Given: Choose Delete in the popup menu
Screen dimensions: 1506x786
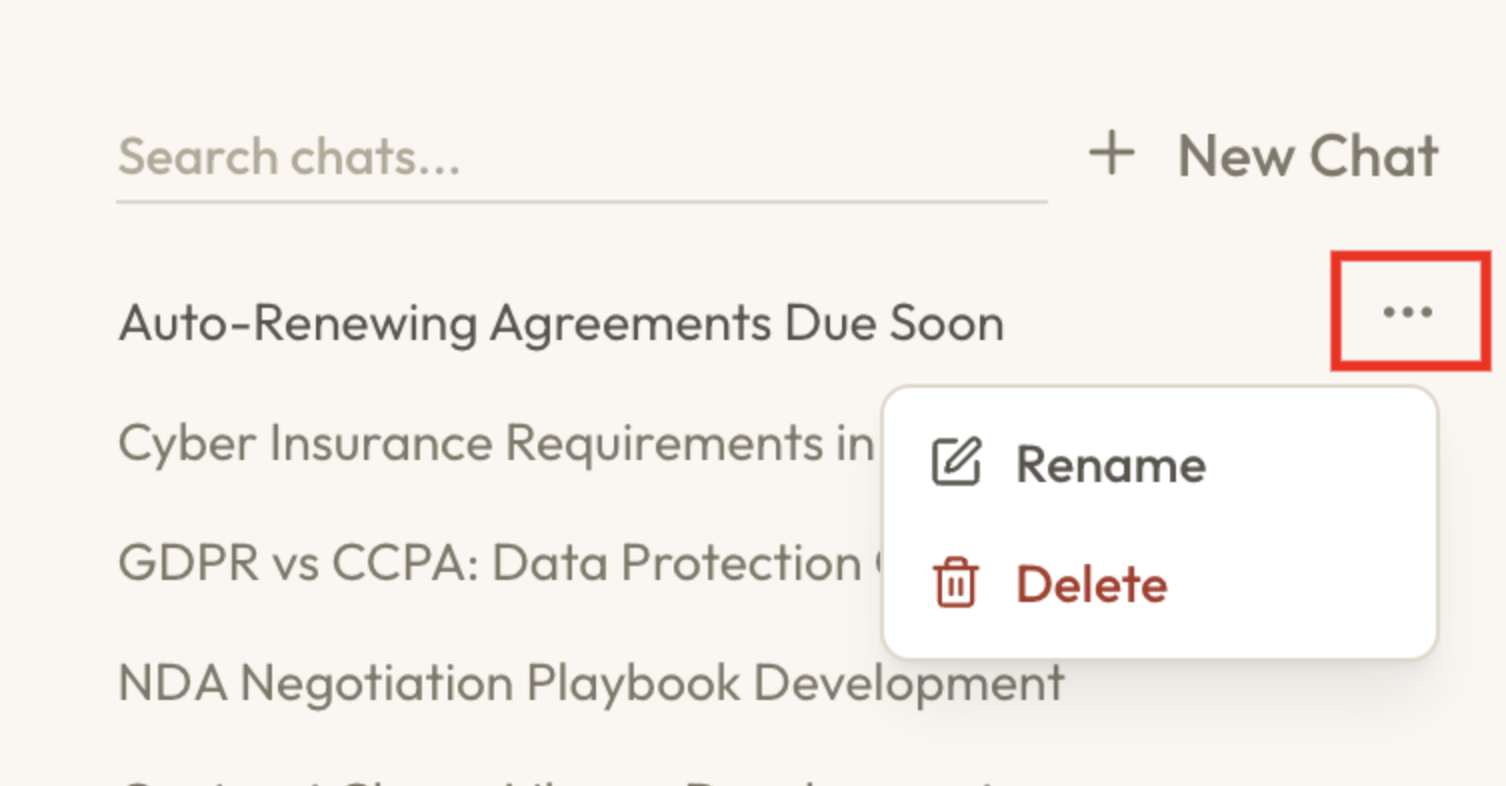Looking at the screenshot, I should click(1091, 584).
